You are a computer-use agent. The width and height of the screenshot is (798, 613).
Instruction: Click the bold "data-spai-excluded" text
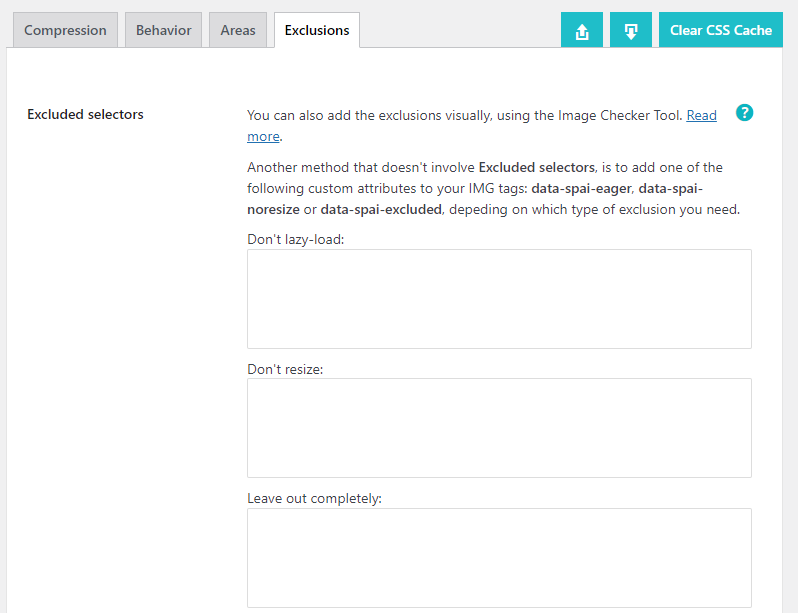381,209
